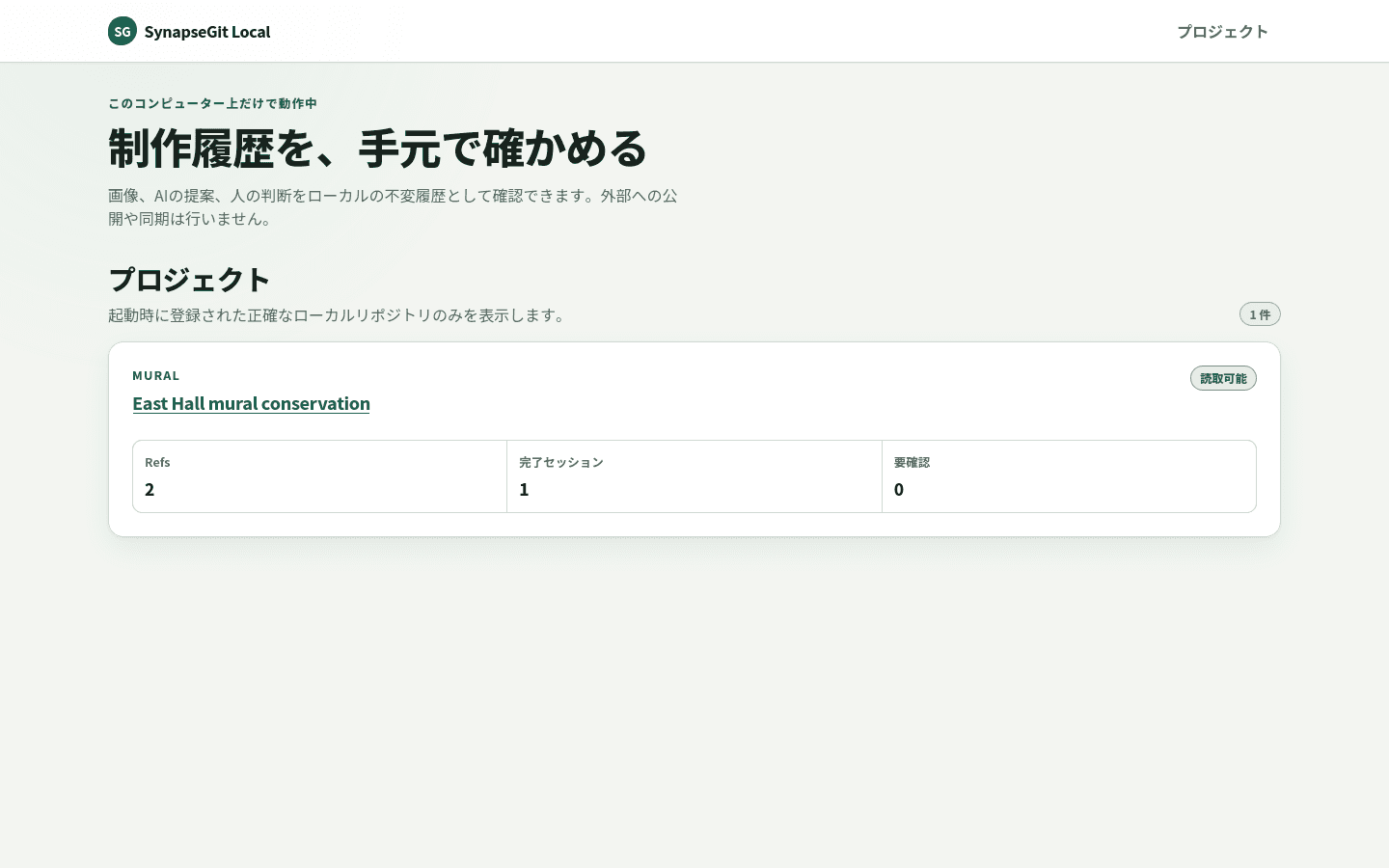
Task: Select the Refs value 2 cell
Action: point(320,476)
